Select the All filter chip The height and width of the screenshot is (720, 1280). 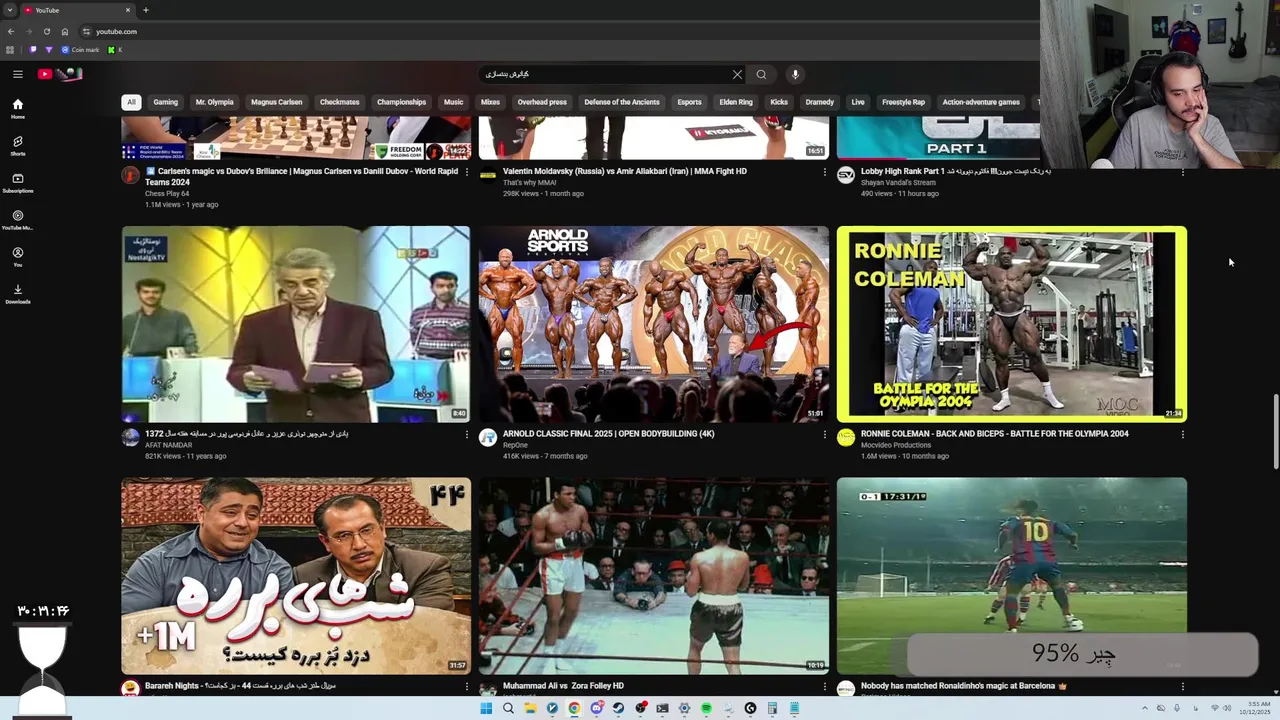click(131, 102)
